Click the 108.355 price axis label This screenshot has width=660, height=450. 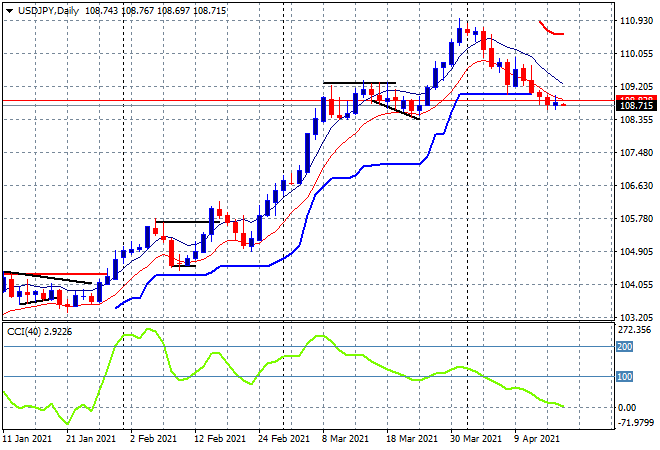click(636, 120)
